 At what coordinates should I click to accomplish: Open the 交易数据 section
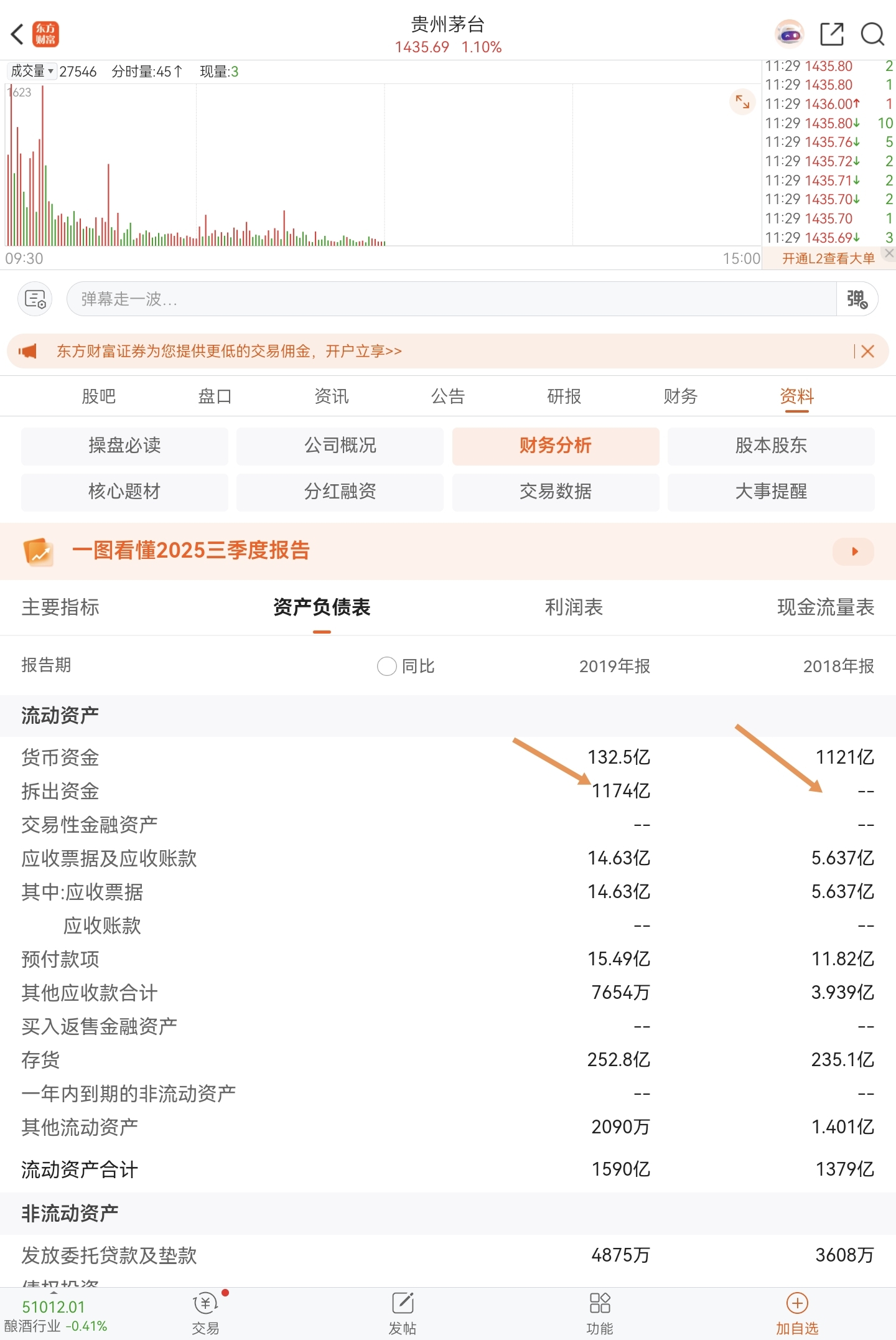[x=556, y=492]
